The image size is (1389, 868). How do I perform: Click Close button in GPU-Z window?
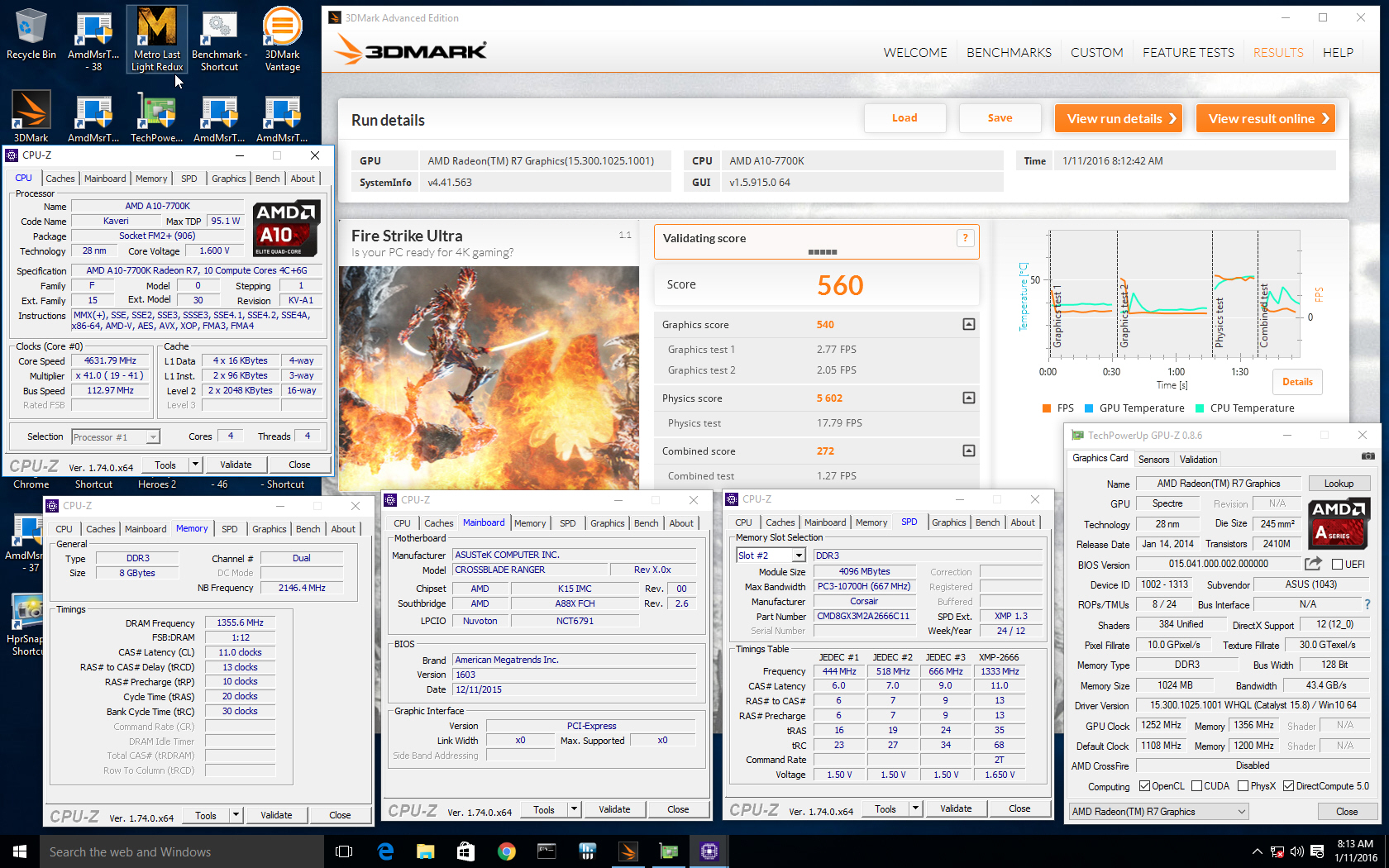(1347, 812)
